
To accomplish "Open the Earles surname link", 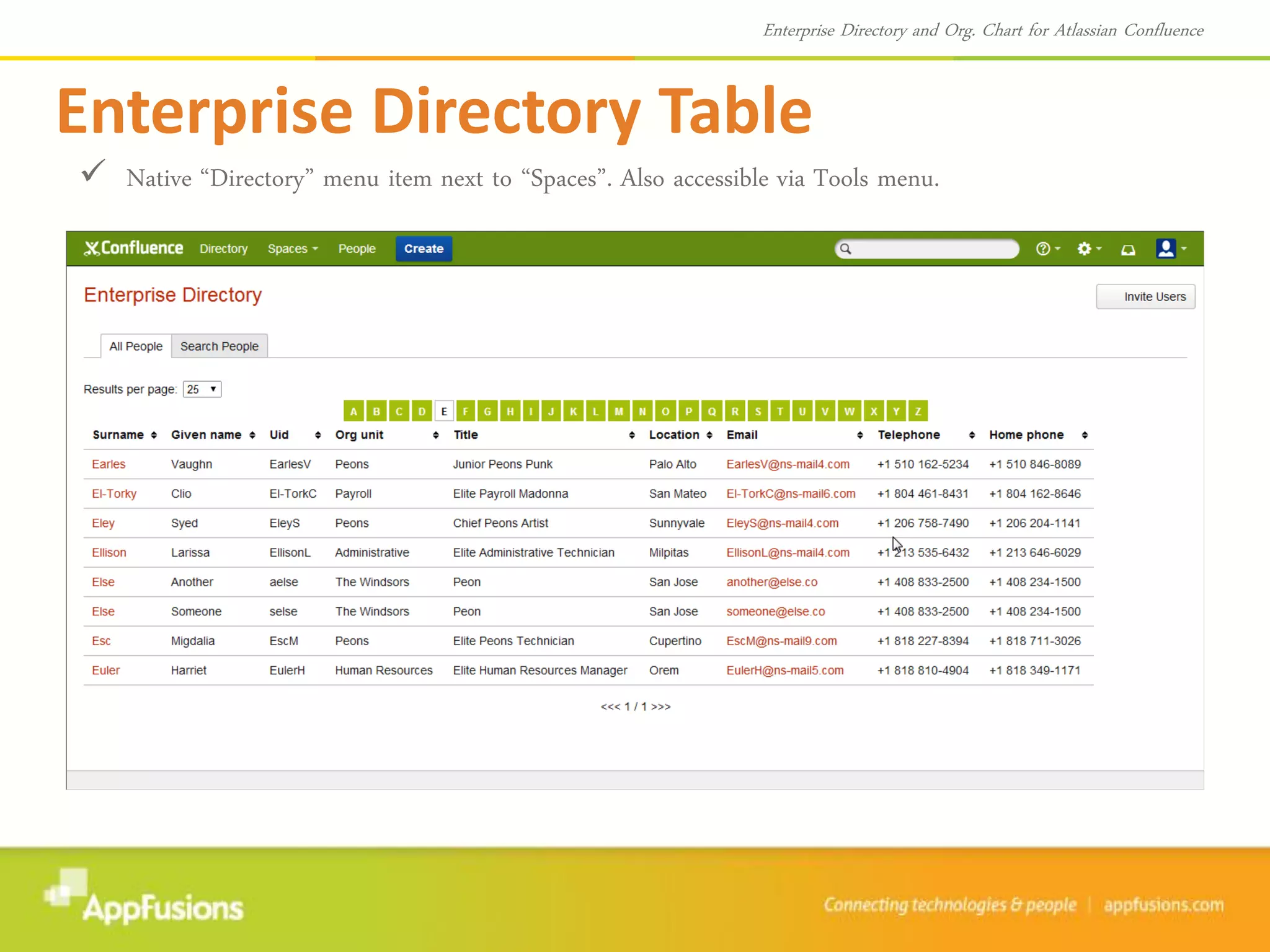I will pos(109,464).
